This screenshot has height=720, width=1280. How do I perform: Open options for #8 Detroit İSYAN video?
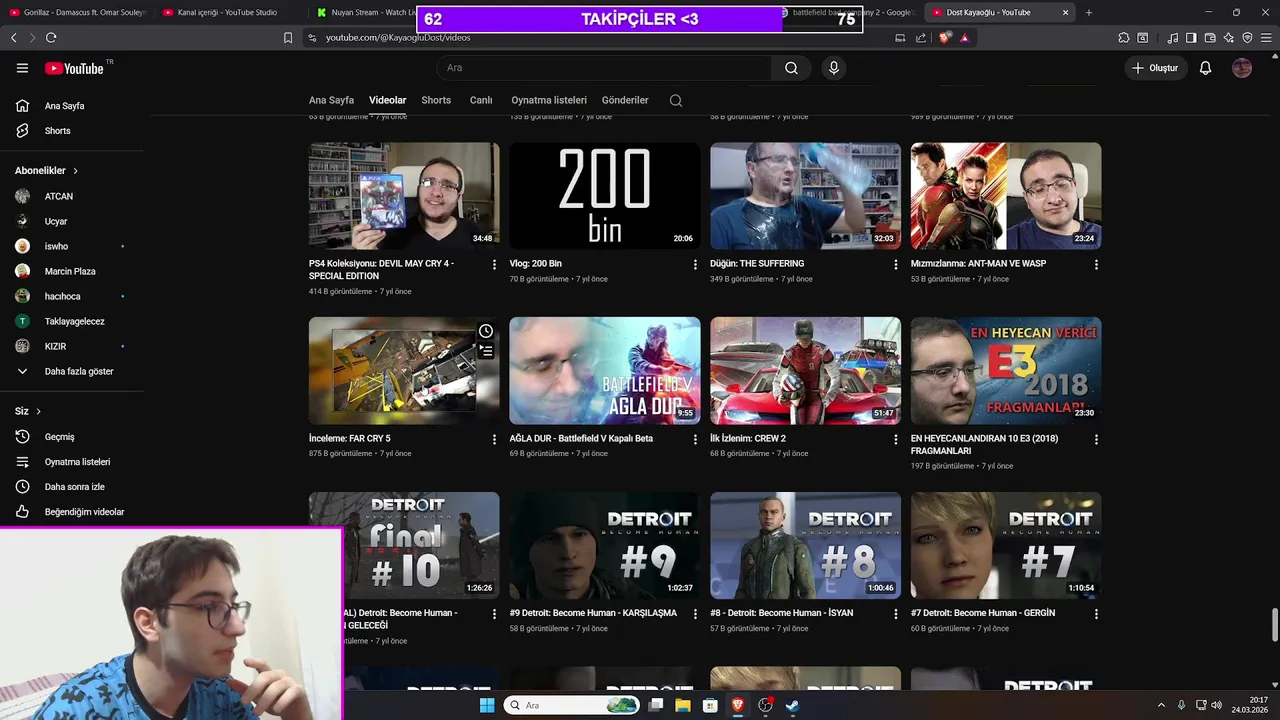tap(895, 613)
